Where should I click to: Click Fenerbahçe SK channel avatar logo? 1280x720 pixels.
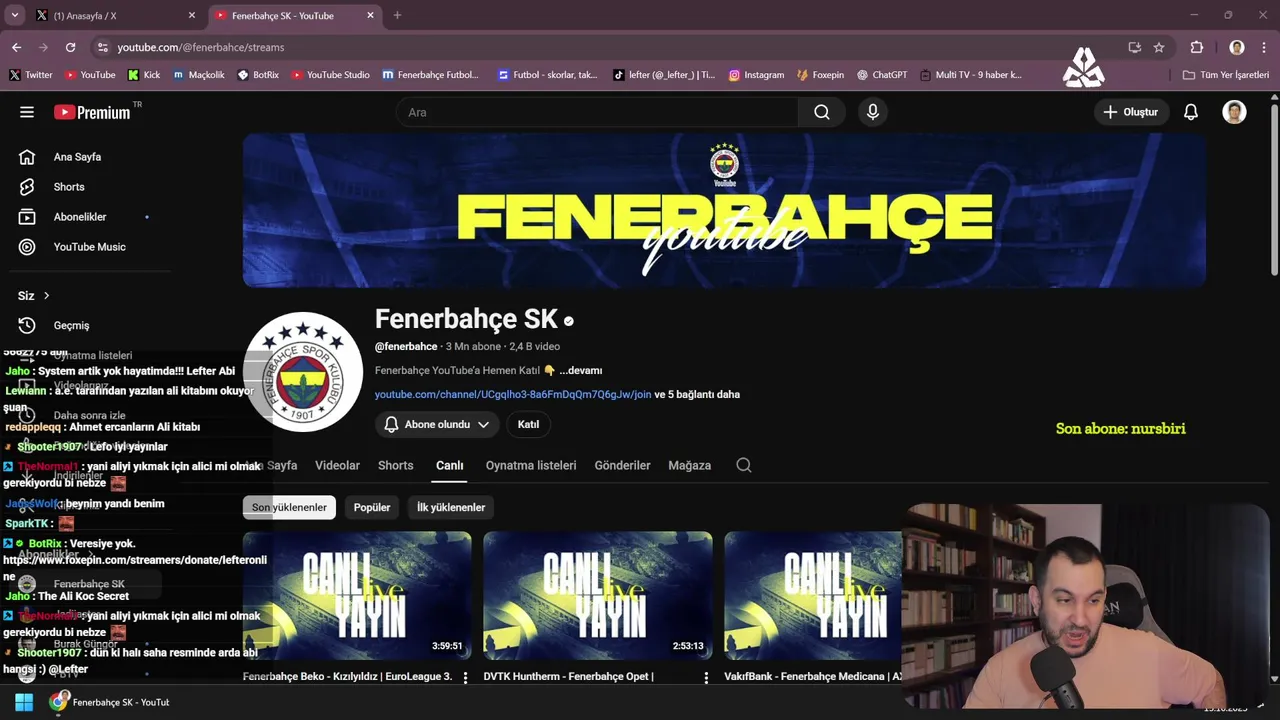click(x=303, y=372)
